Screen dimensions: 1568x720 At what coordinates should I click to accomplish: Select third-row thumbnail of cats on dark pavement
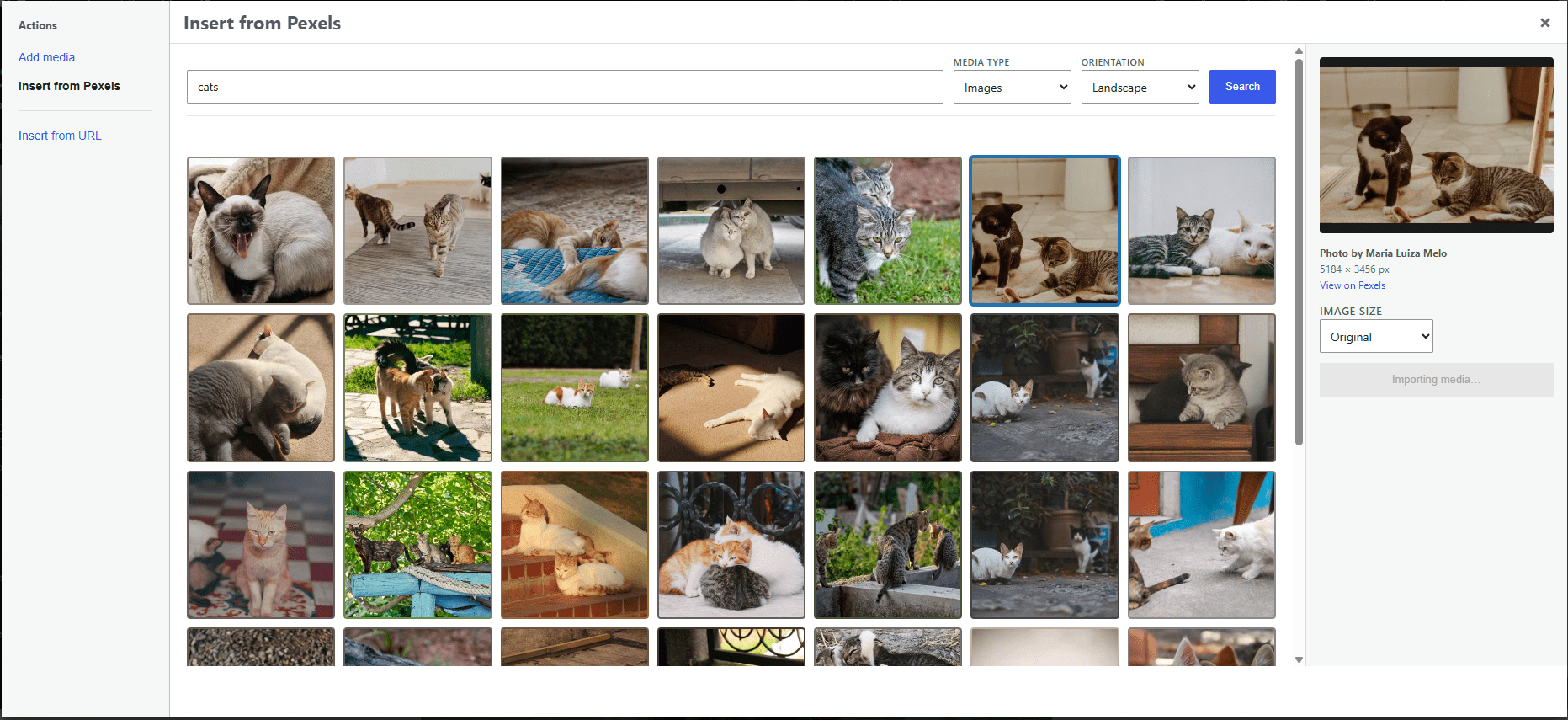point(1044,545)
